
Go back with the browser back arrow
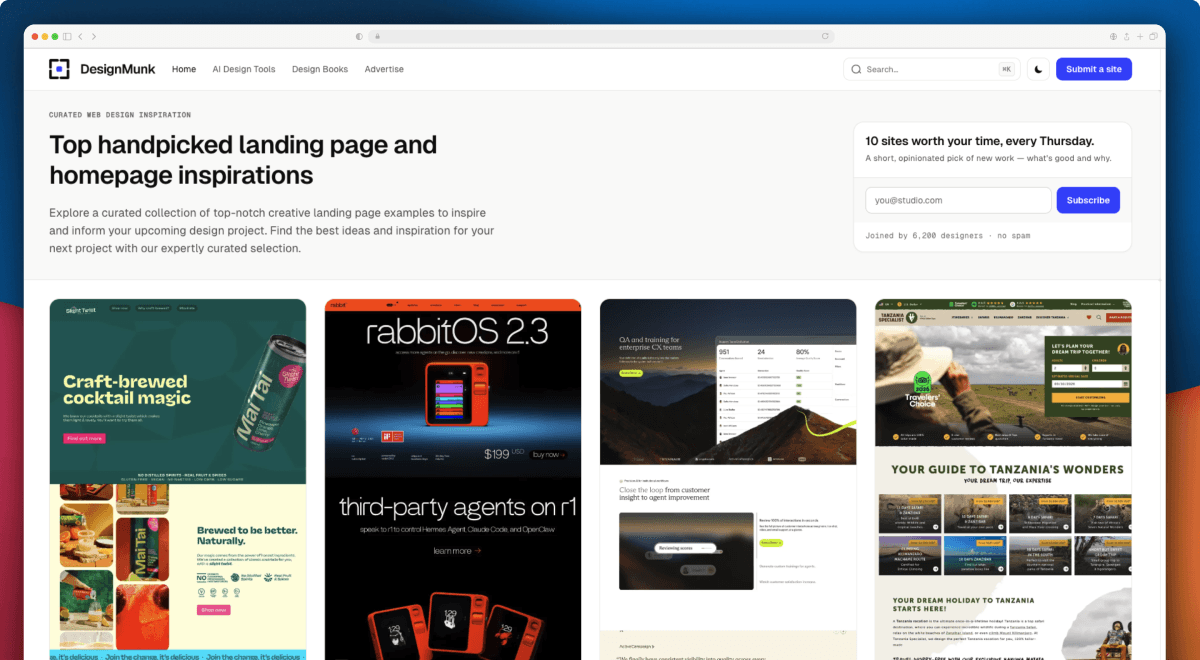point(81,36)
